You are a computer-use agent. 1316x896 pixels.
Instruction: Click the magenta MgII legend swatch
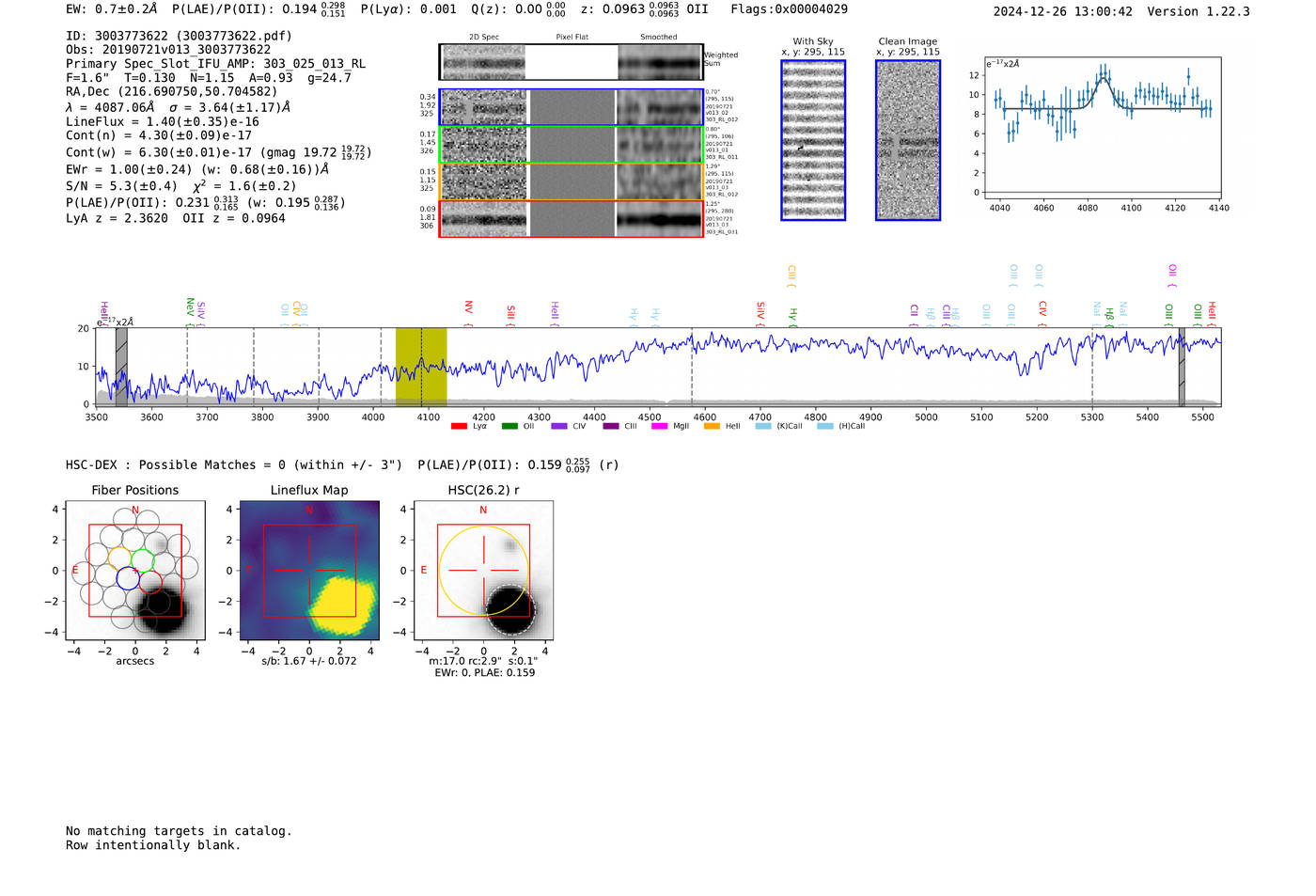tap(659, 427)
